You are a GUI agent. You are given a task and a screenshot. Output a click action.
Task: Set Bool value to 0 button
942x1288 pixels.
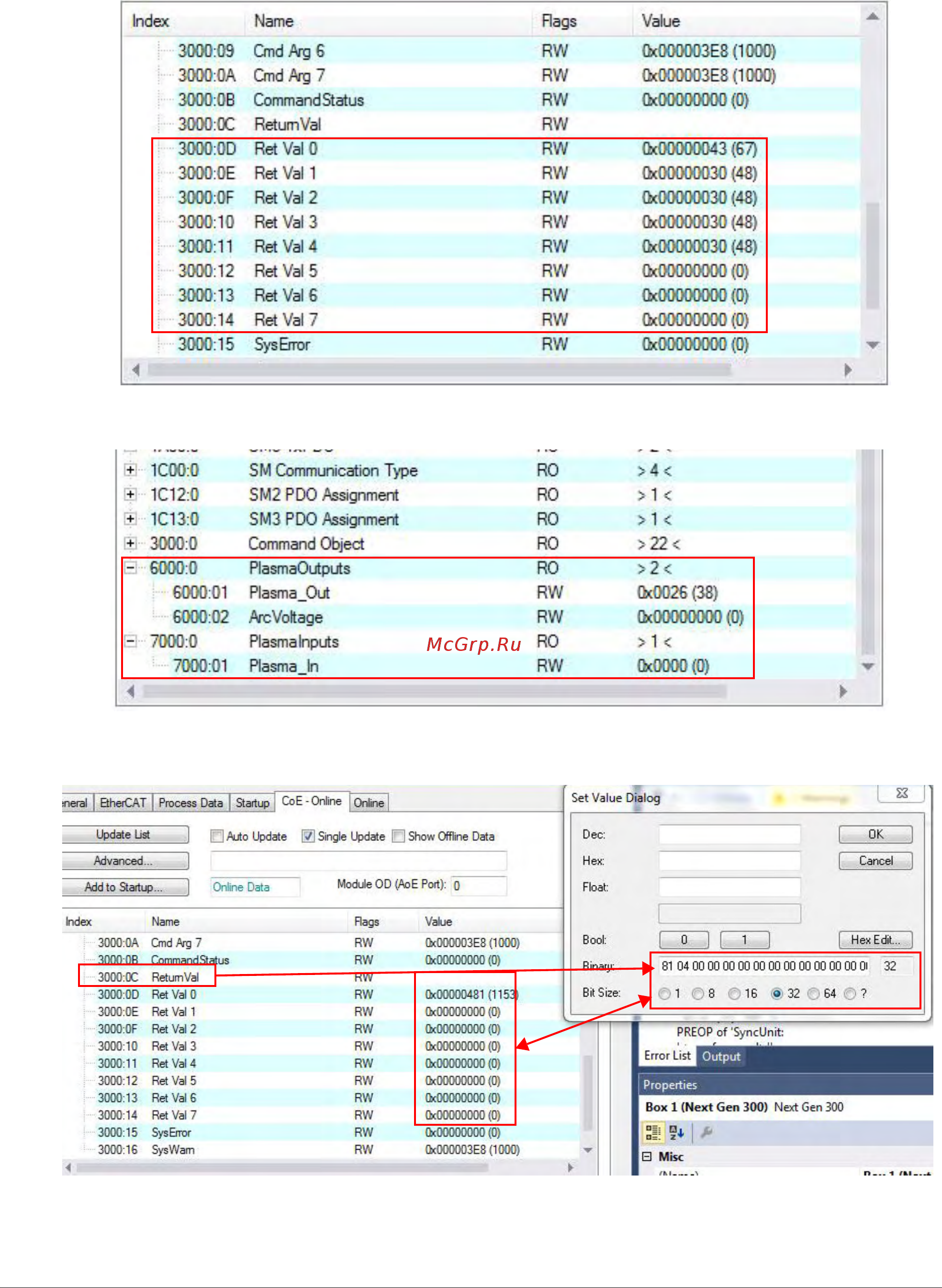(x=684, y=940)
